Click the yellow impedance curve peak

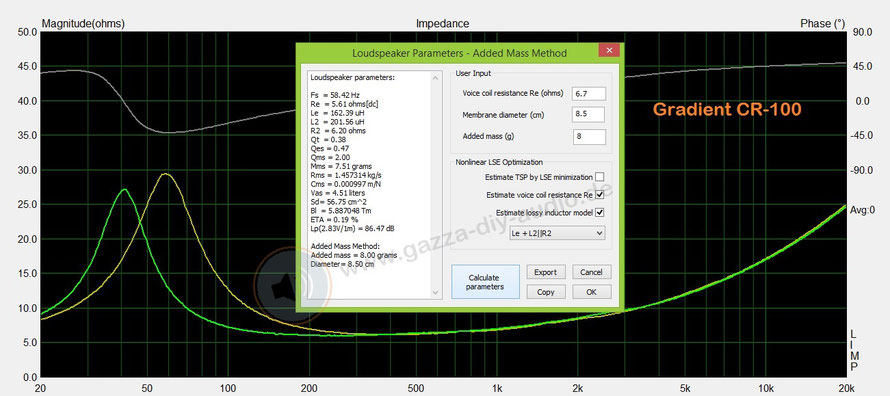click(x=165, y=175)
